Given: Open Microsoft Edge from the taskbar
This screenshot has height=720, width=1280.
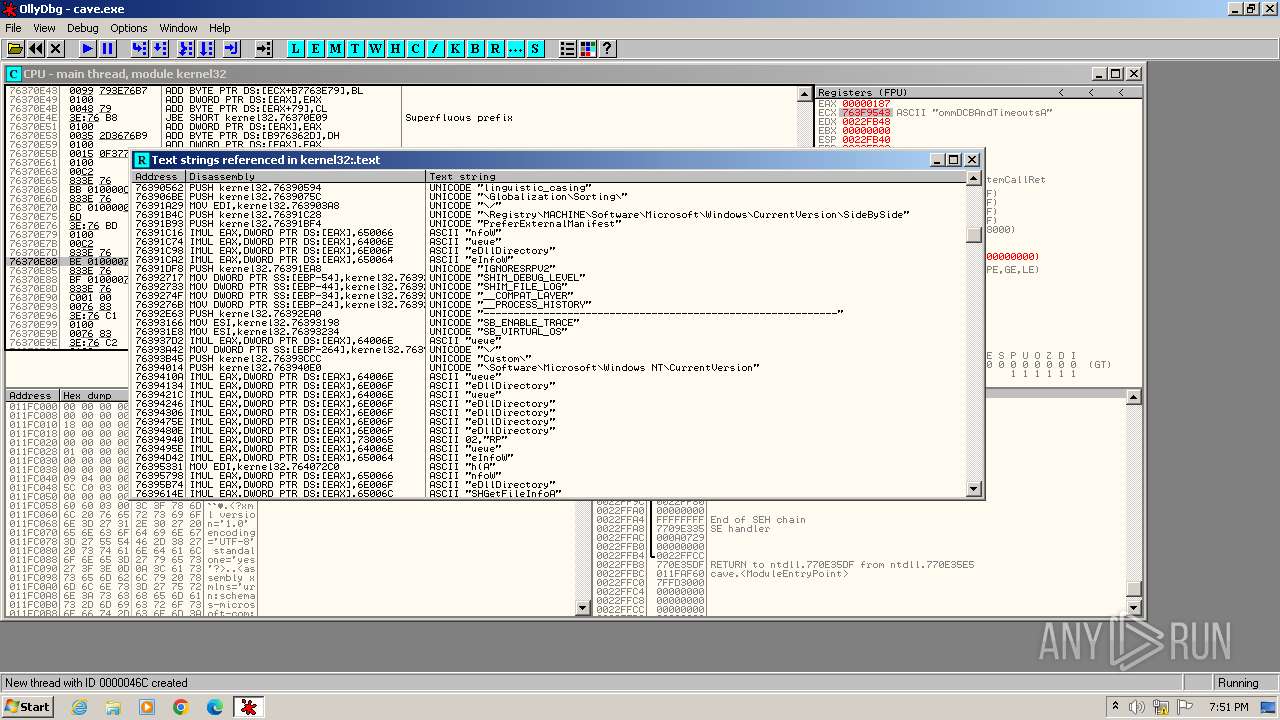Looking at the screenshot, I should (x=214, y=707).
